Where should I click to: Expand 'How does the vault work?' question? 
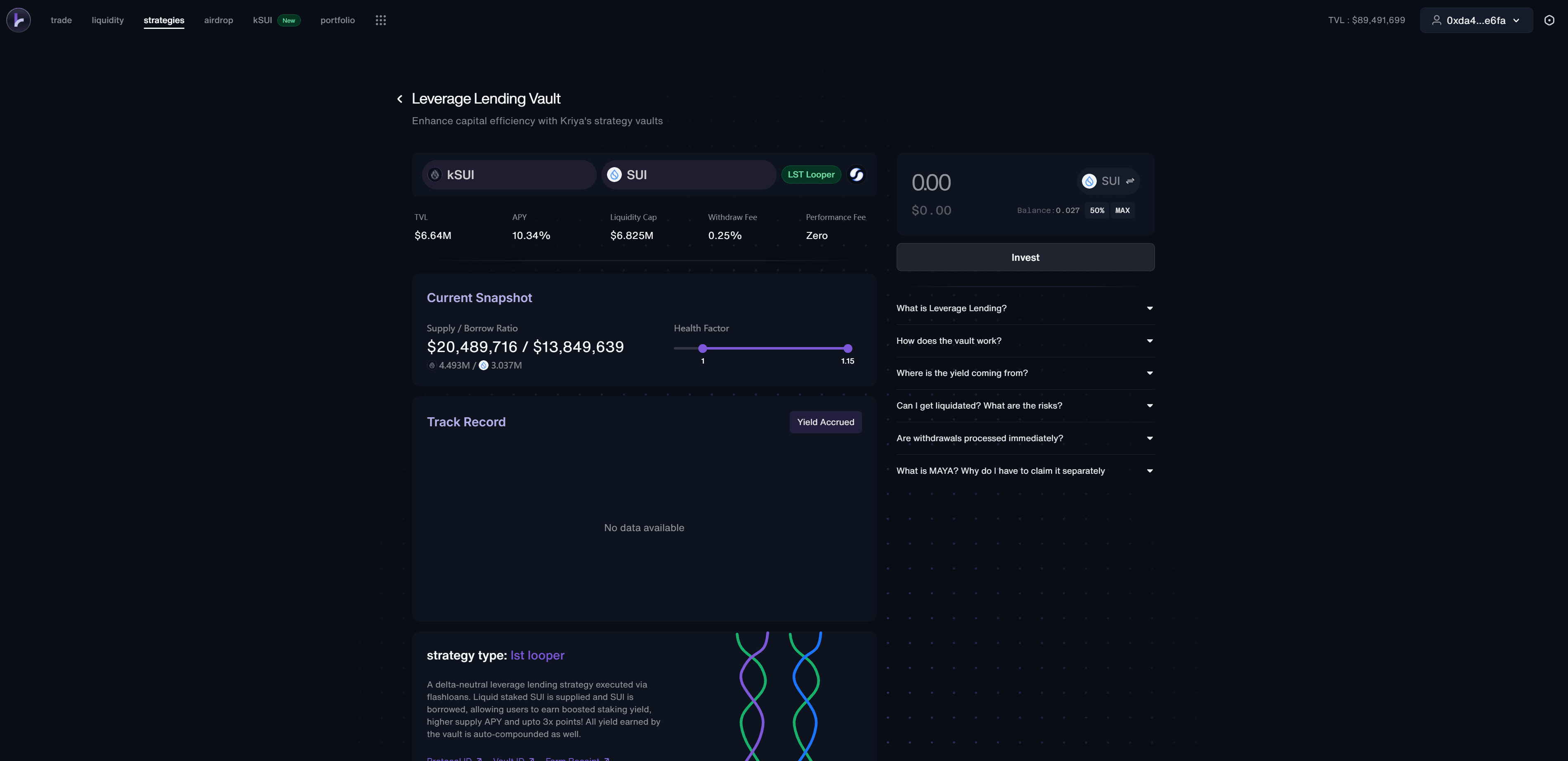pyautogui.click(x=1025, y=341)
